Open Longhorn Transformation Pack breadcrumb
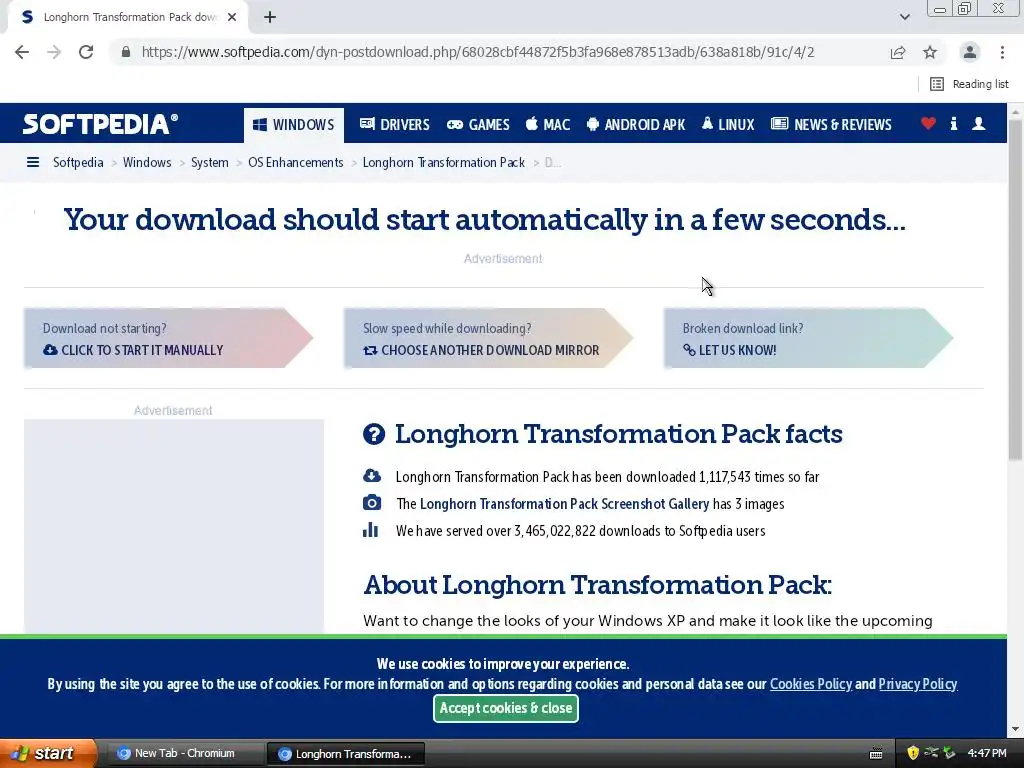1024x768 pixels. pyautogui.click(x=443, y=162)
